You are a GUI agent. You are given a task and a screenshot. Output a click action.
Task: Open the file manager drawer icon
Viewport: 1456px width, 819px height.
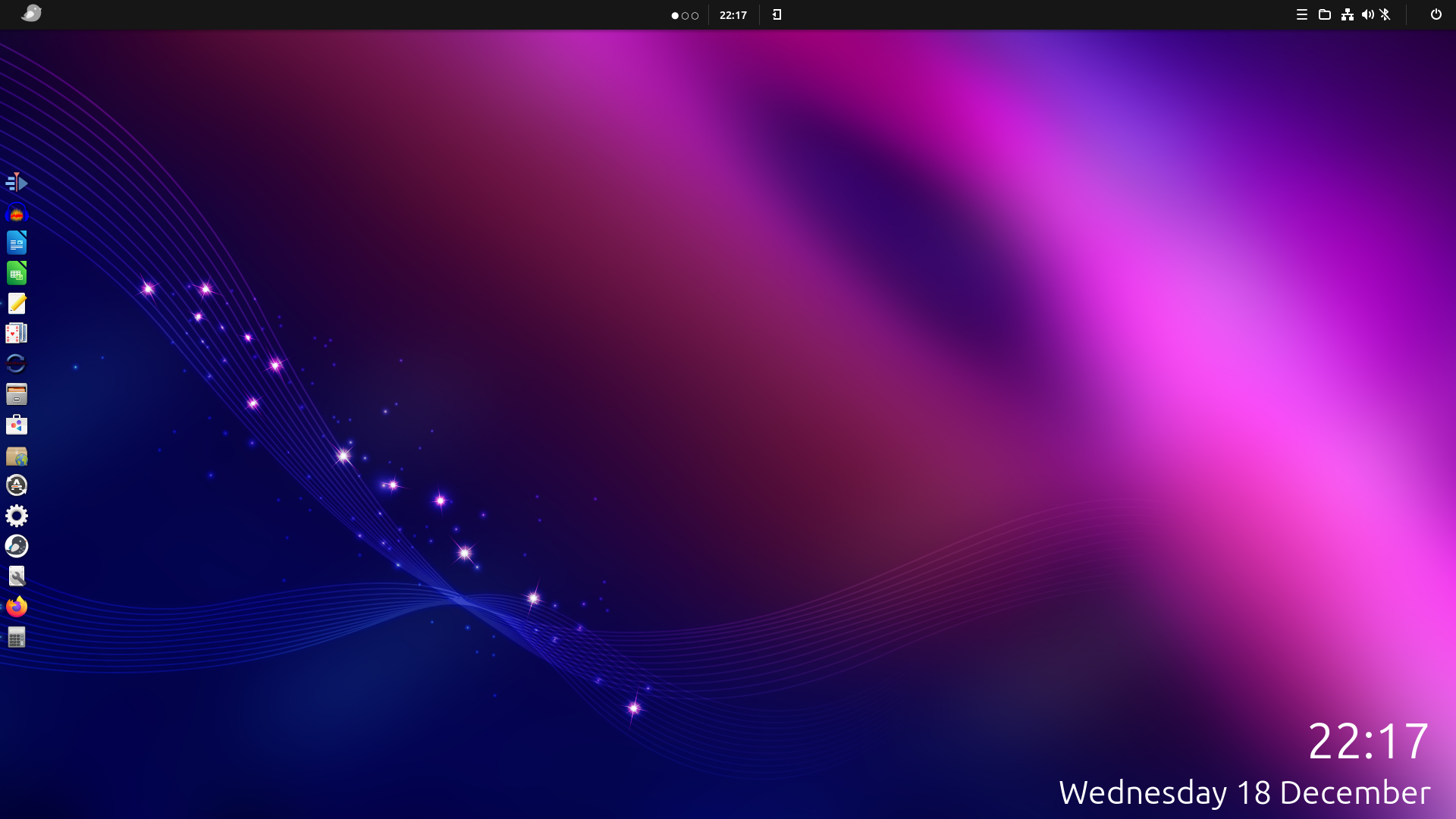17,394
